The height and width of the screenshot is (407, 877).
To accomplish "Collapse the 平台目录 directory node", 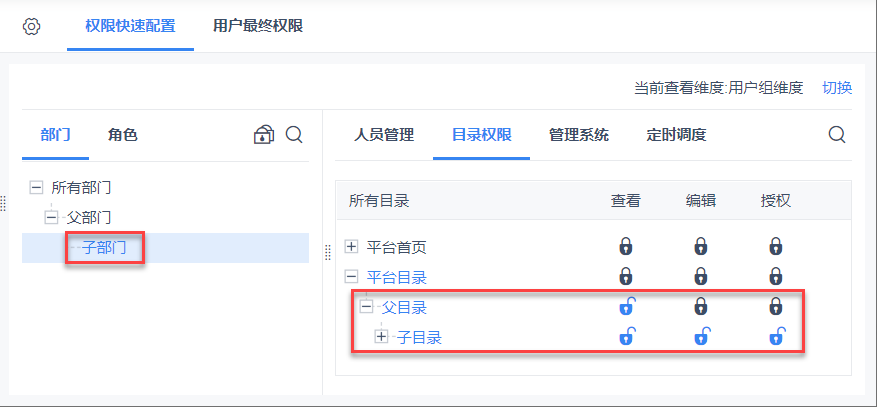I will click(x=351, y=277).
